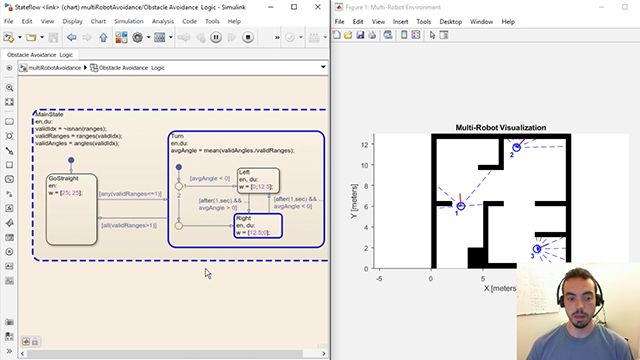Viewport: 640px width, 360px height.
Task: Show more toolbar items with double chevron
Action: [277, 38]
